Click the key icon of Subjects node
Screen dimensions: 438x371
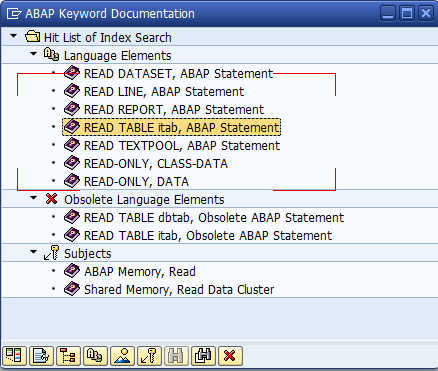51,253
